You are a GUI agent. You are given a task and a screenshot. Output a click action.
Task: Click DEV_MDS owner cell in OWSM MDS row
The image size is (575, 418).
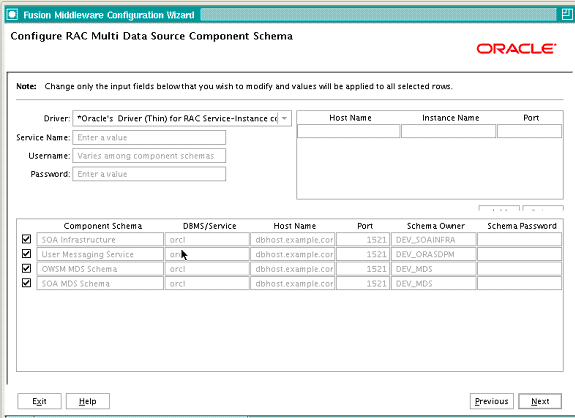[433, 269]
